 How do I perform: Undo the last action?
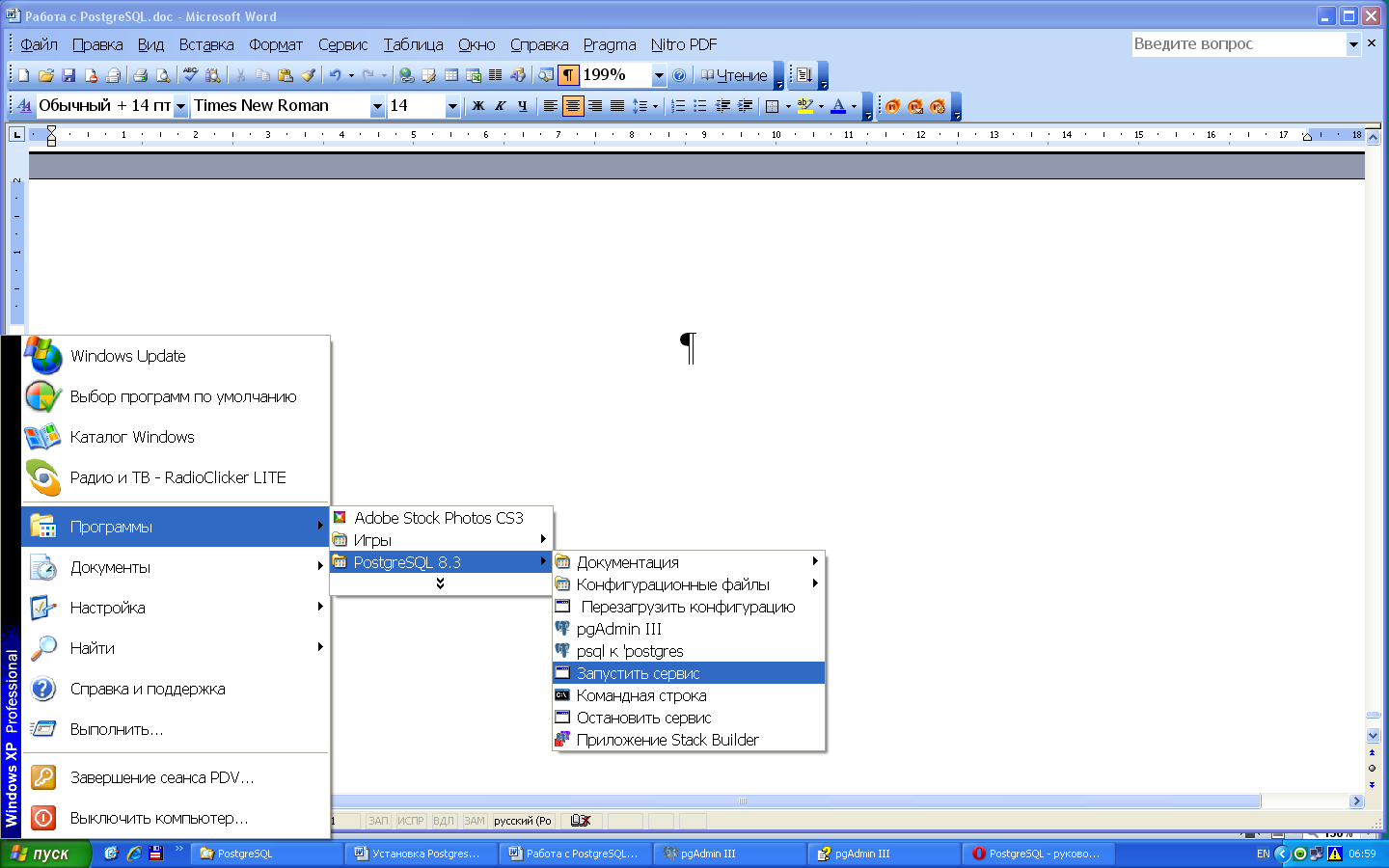[335, 75]
